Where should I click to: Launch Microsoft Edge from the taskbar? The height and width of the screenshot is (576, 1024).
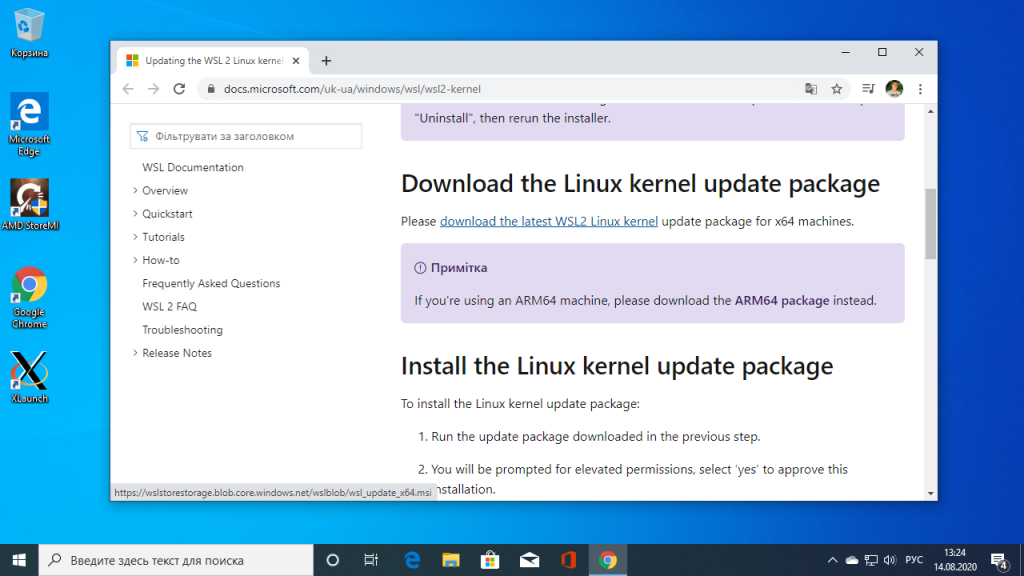(x=411, y=559)
